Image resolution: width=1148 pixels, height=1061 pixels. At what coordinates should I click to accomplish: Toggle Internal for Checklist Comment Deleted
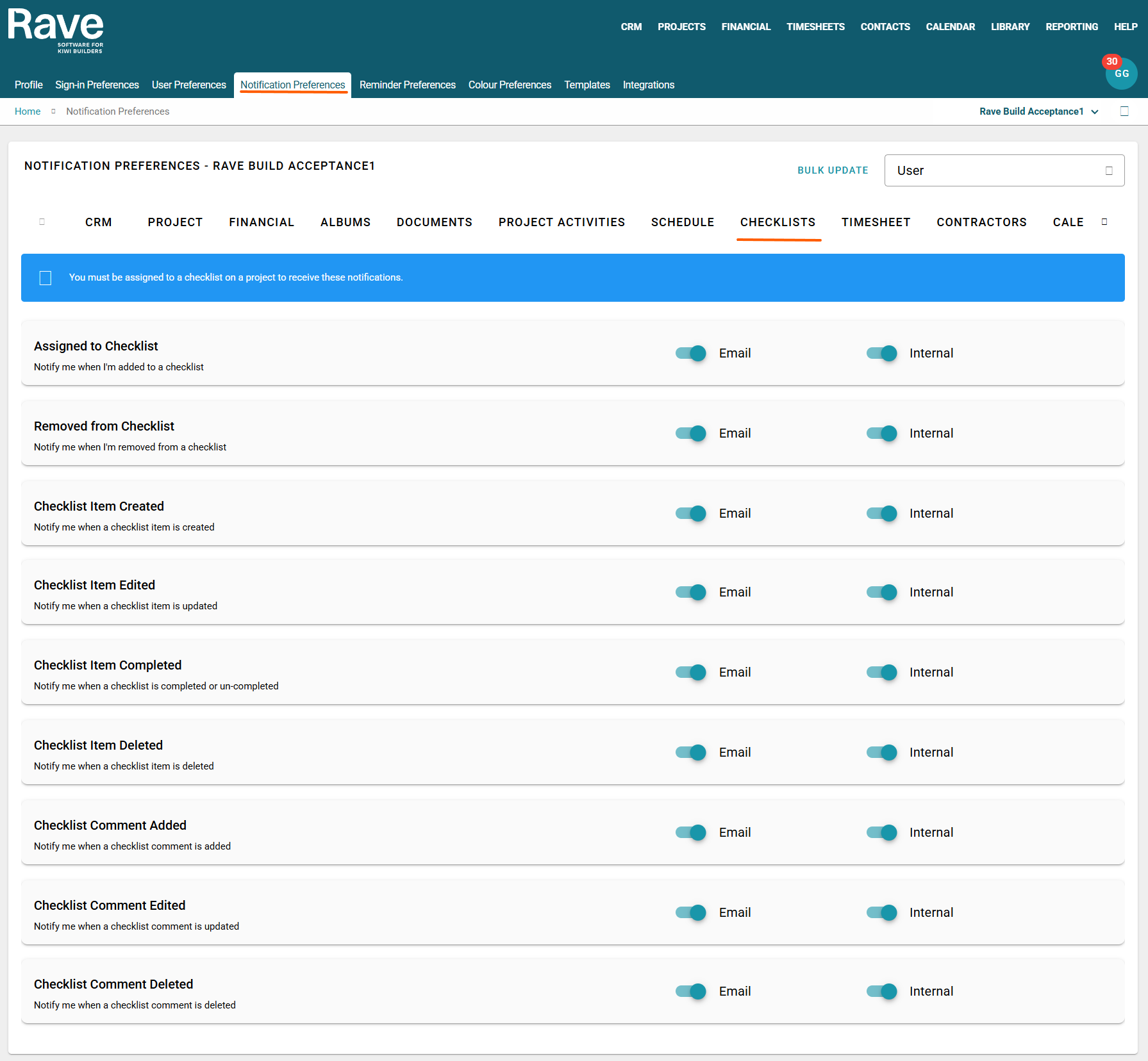[x=882, y=991]
